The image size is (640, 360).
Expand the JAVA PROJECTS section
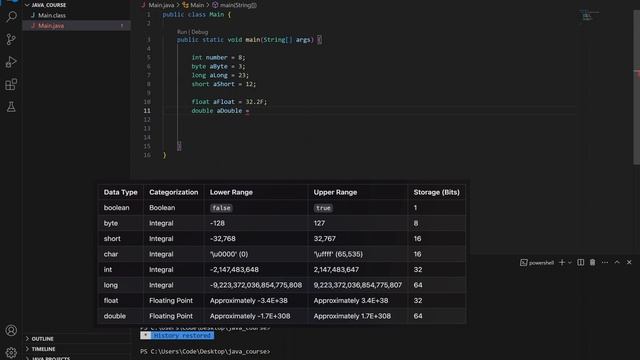tap(51, 358)
